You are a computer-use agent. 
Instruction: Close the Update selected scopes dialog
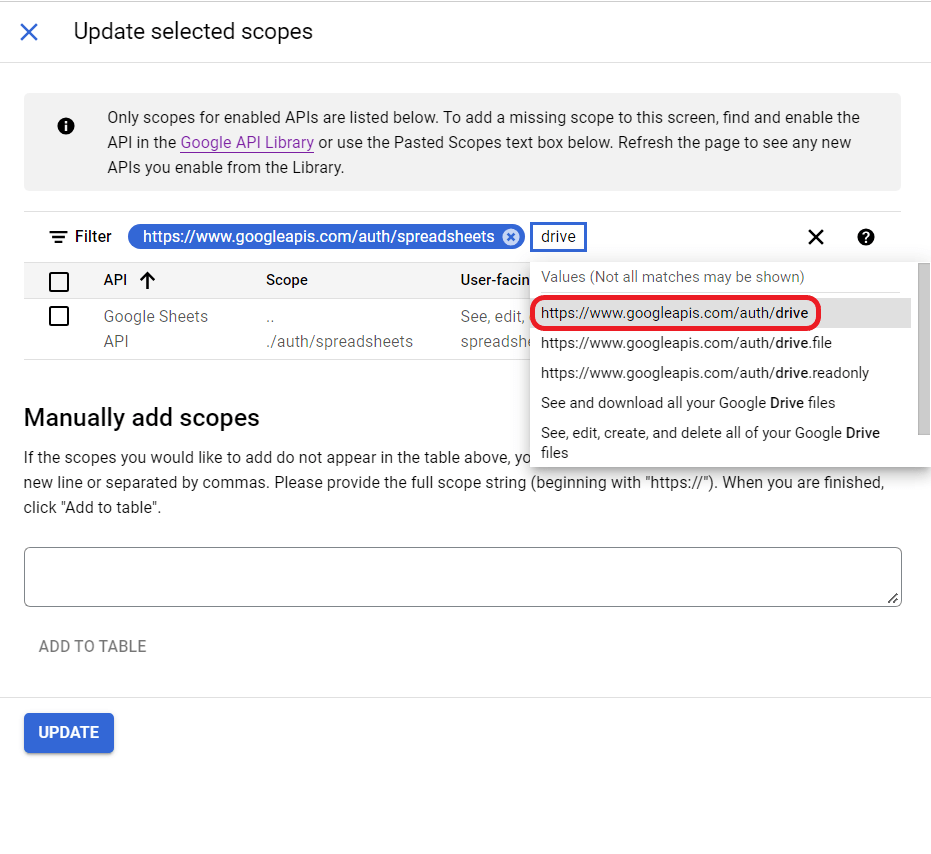pos(29,31)
